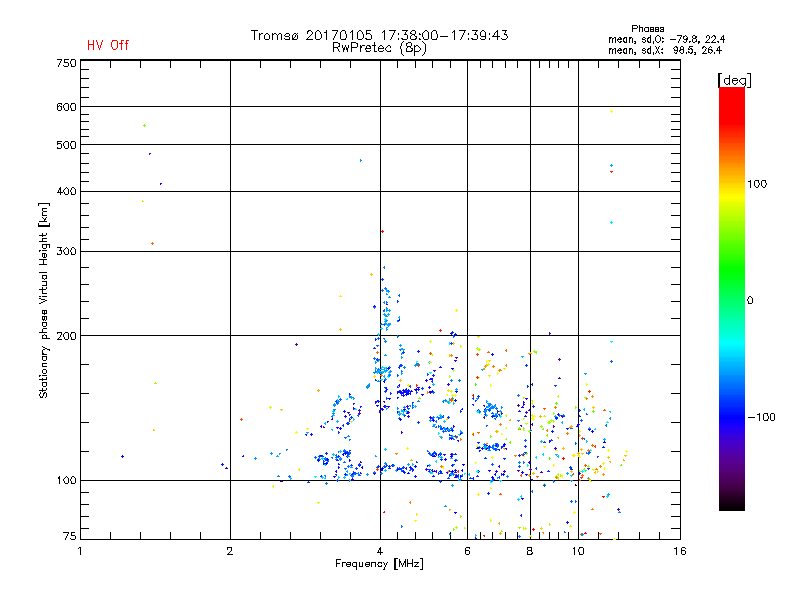800x600 pixels.
Task: Click the y-axis '500' tick label
Action: pyautogui.click(x=66, y=145)
